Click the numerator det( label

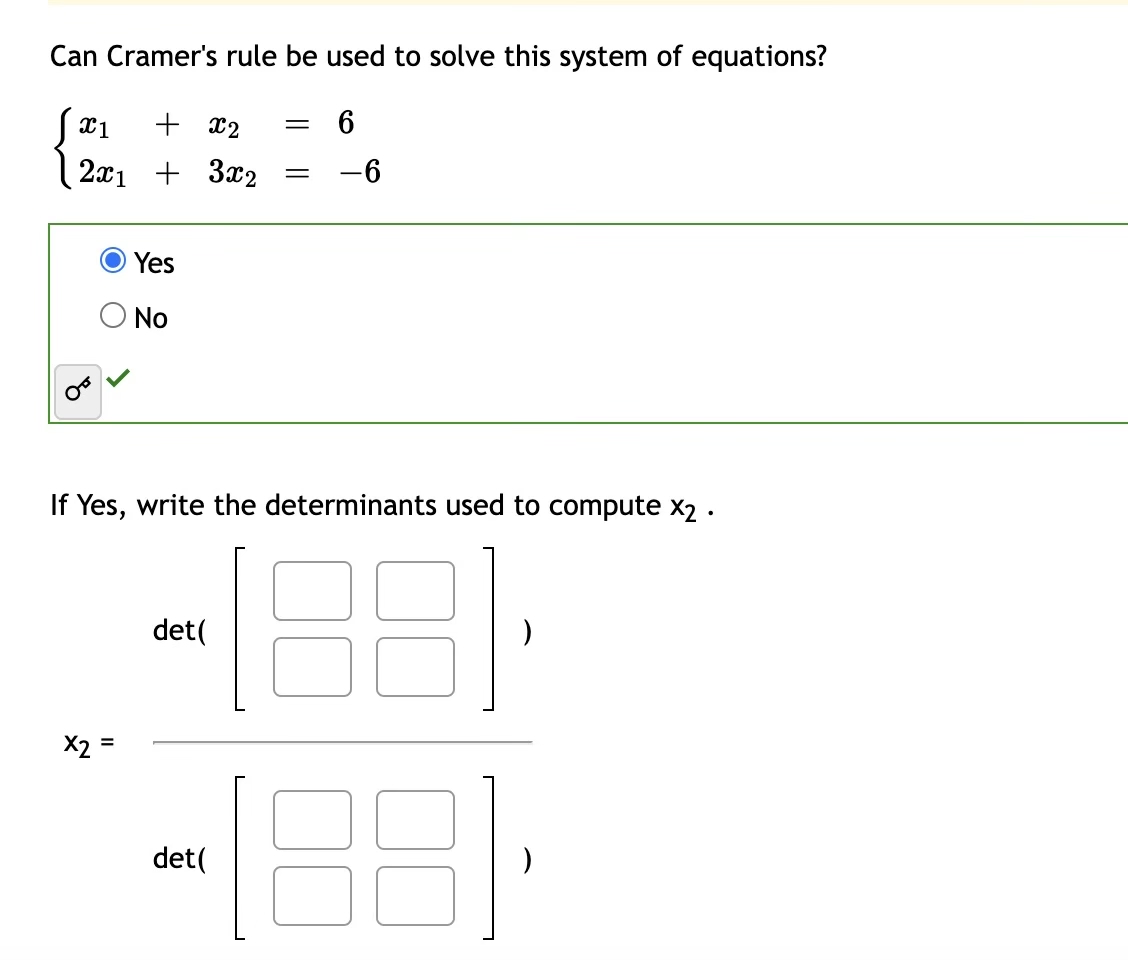coord(179,630)
